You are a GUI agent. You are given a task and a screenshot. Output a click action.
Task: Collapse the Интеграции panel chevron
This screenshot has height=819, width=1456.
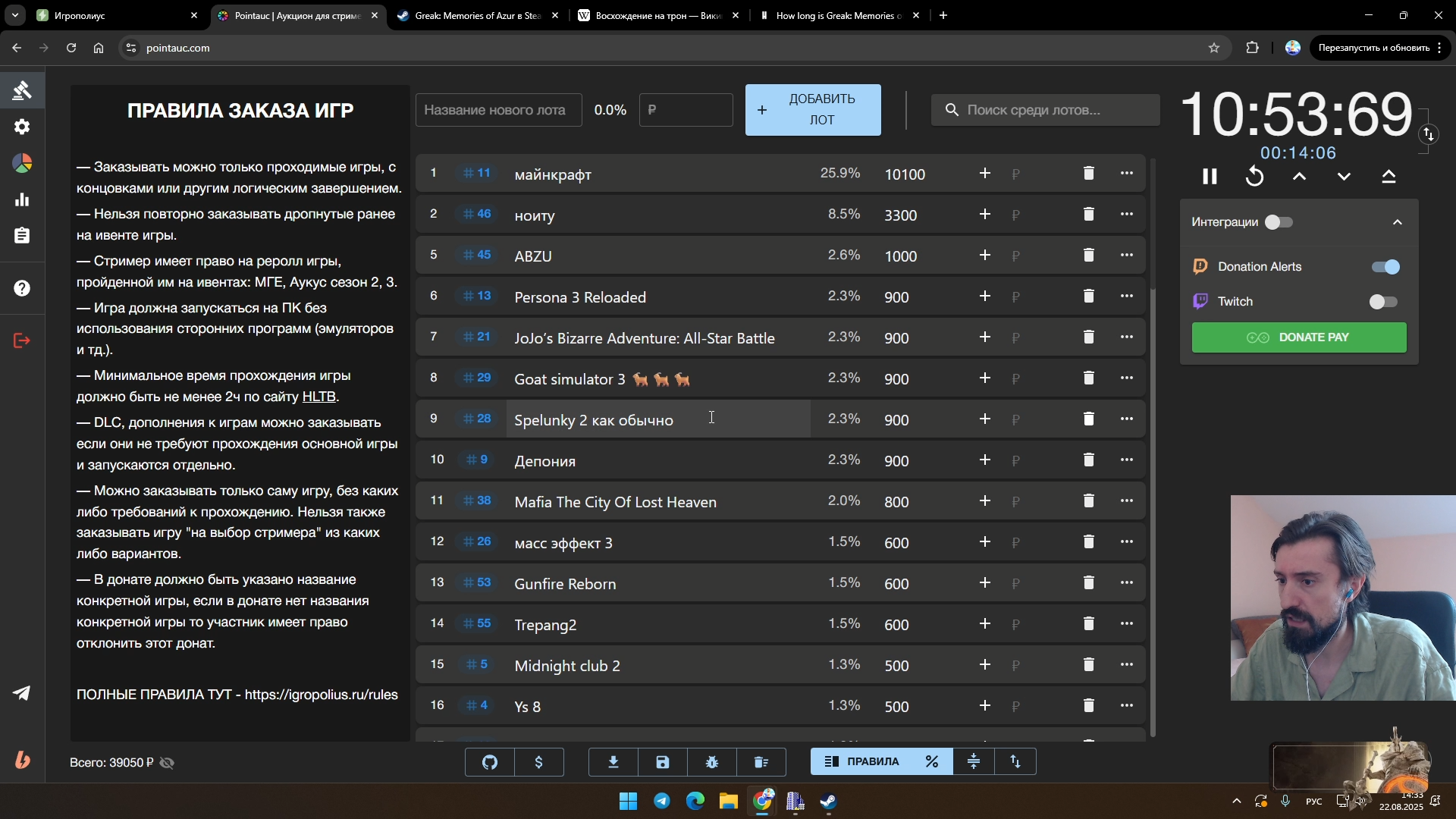pos(1397,222)
